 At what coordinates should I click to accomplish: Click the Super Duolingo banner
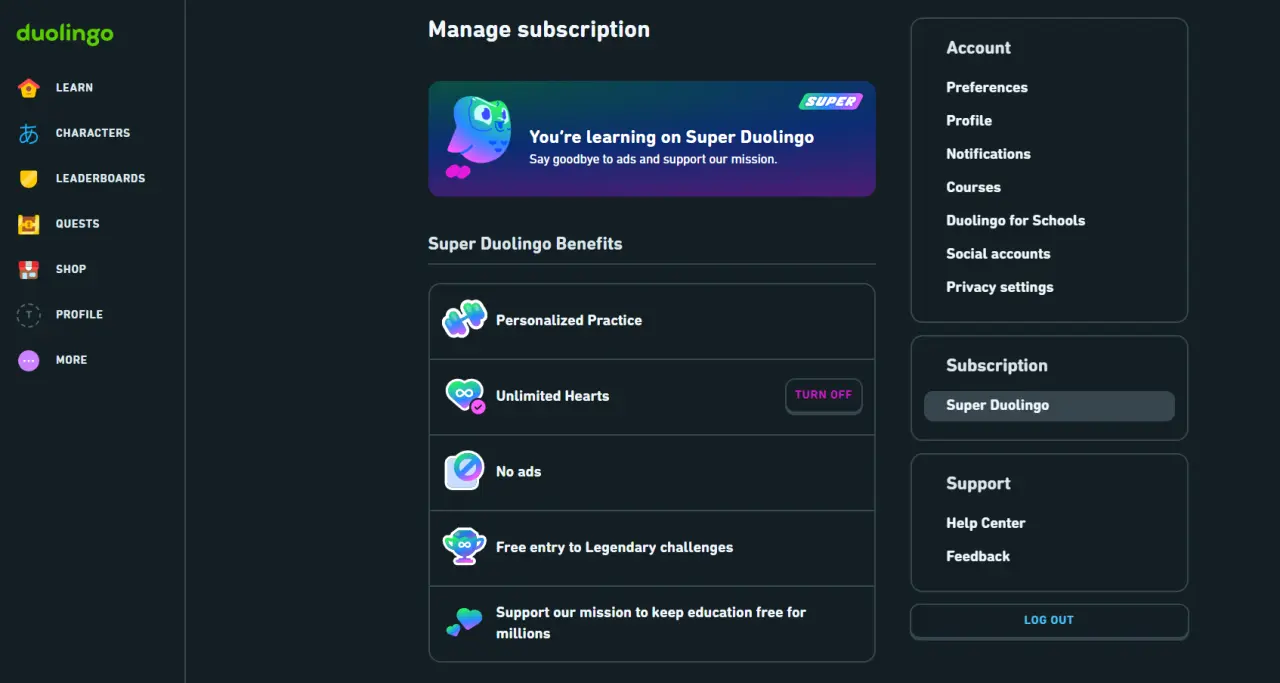point(652,139)
